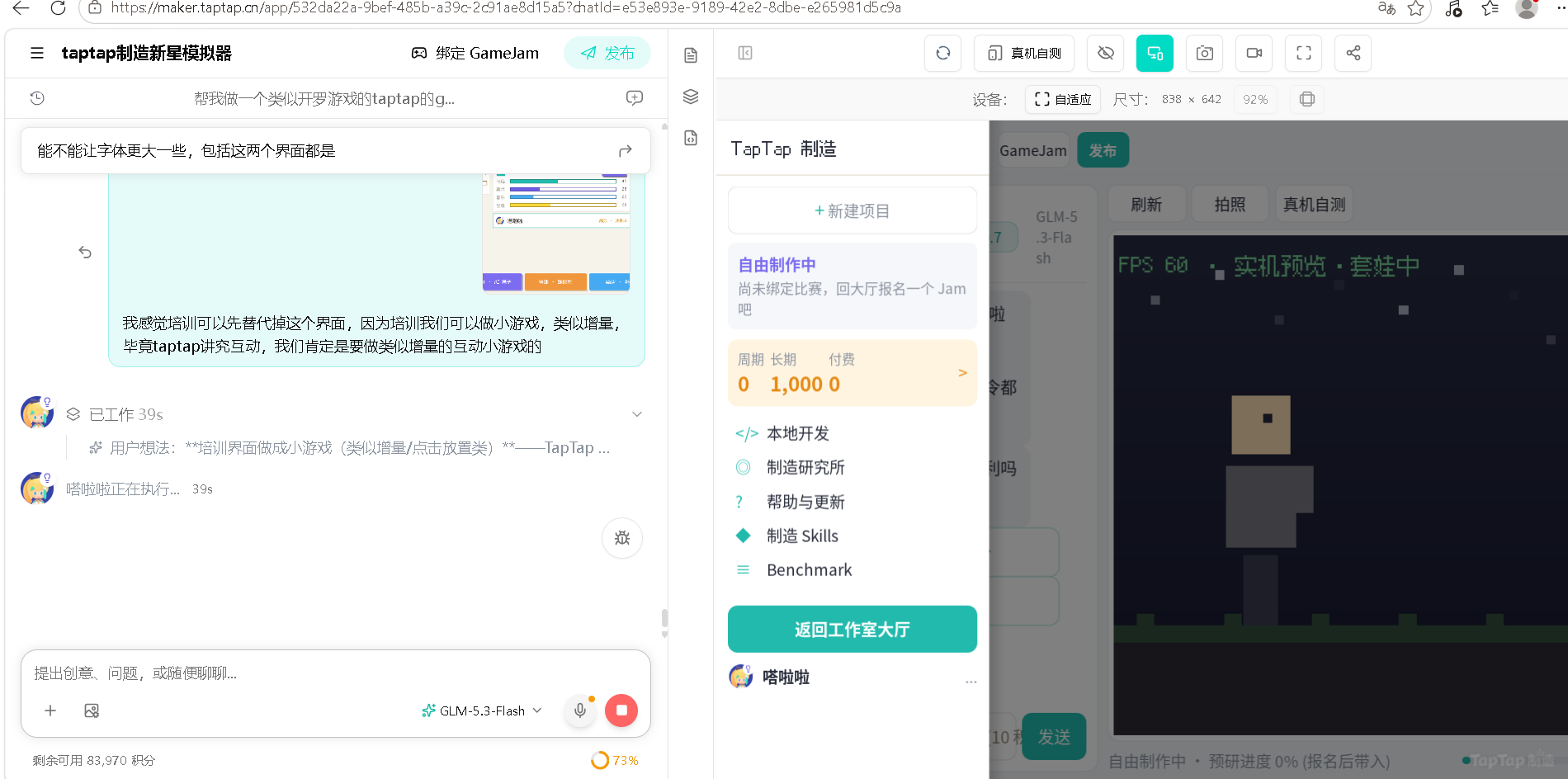Focus the chat input field 提出创意、问题
The height and width of the screenshot is (779, 1568).
(x=335, y=673)
